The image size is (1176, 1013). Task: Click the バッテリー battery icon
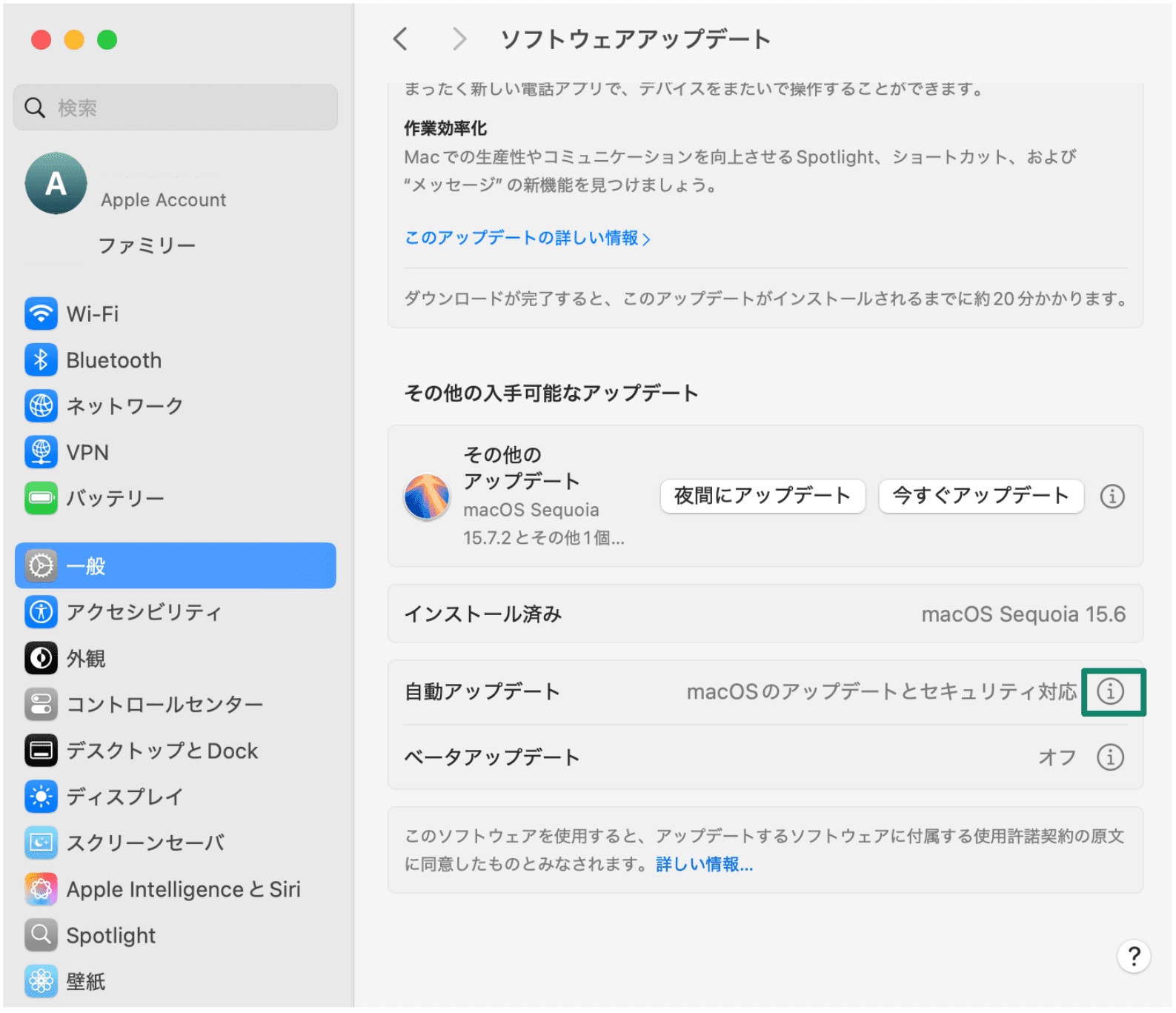click(x=41, y=498)
